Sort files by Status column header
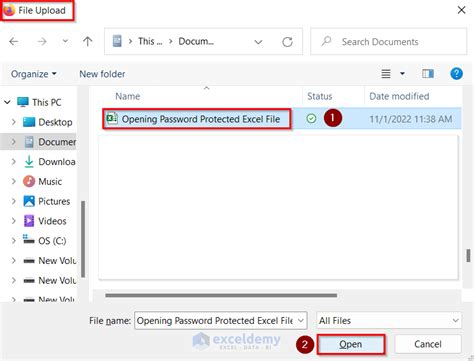This screenshot has width=474, height=361. click(319, 96)
